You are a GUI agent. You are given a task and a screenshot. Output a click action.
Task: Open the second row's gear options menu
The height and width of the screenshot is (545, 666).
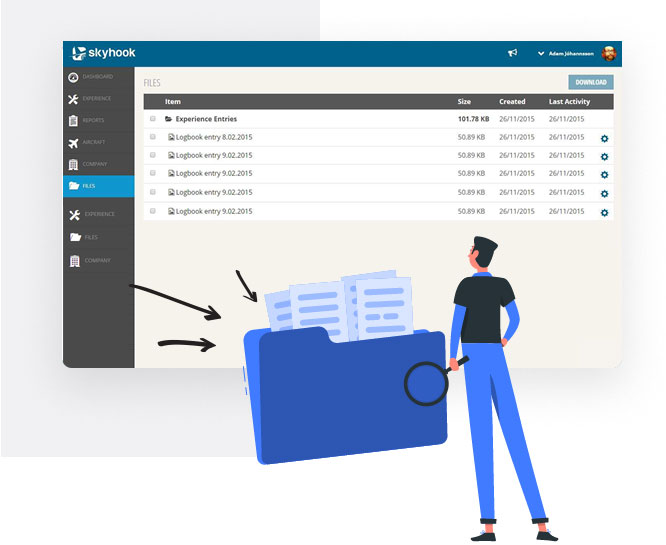click(604, 156)
